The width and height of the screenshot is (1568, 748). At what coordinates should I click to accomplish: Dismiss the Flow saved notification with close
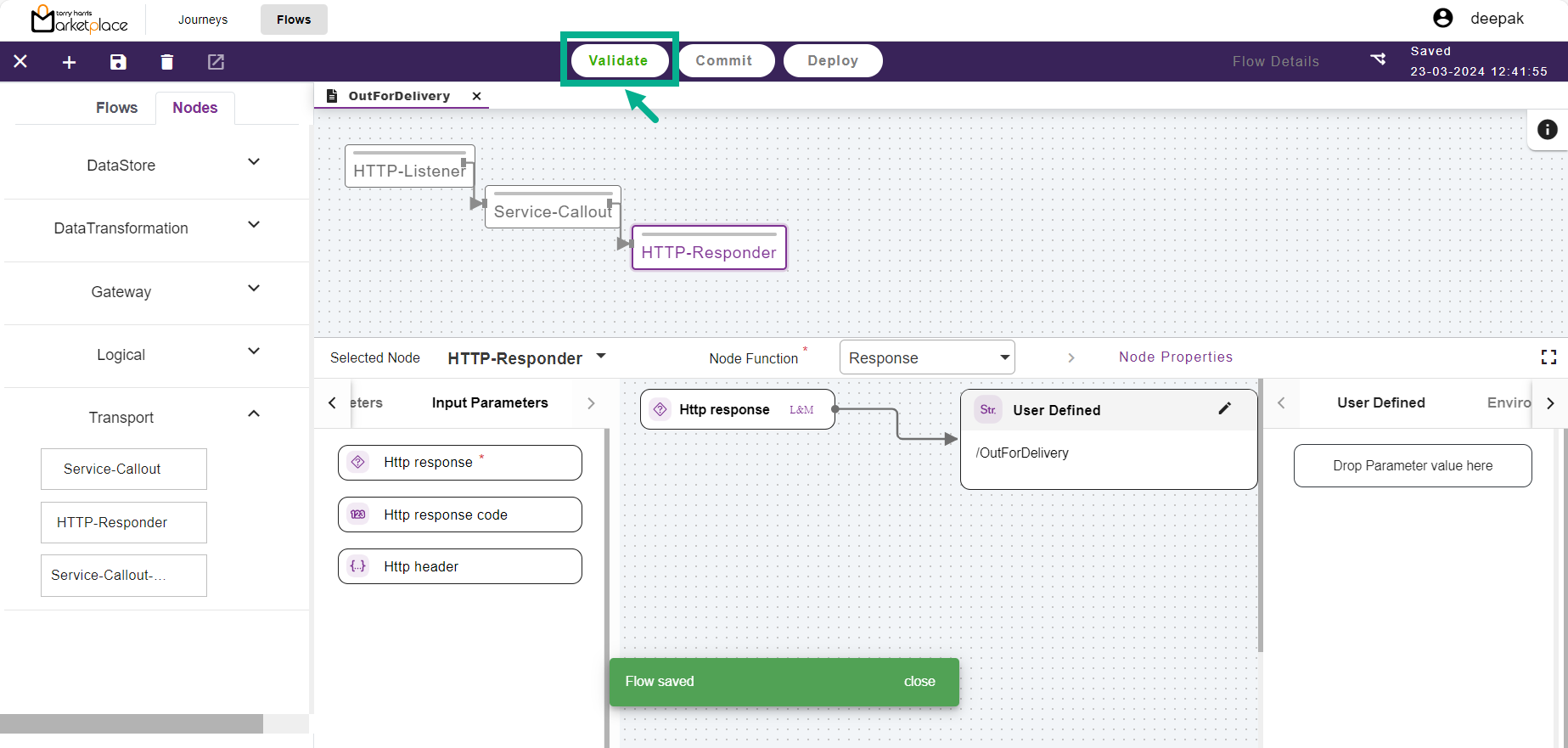point(919,682)
